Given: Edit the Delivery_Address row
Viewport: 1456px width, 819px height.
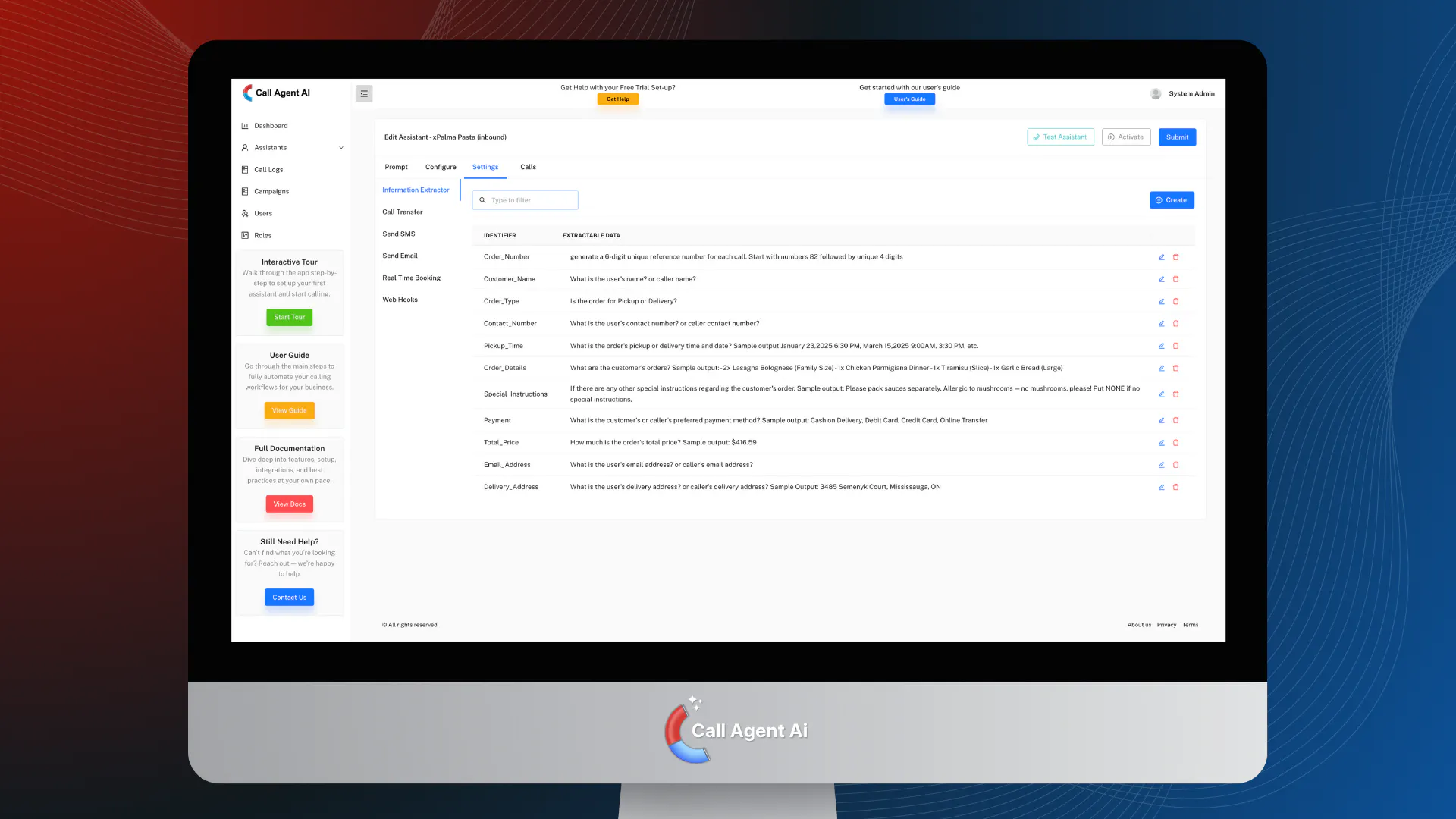Looking at the screenshot, I should pyautogui.click(x=1161, y=487).
